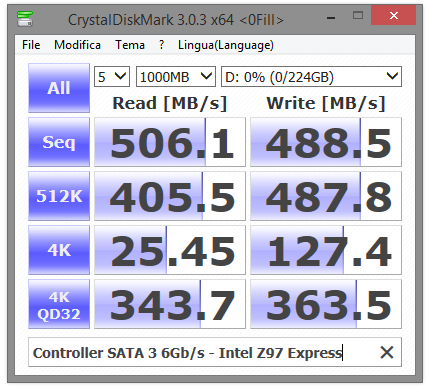Select the Seq read result 506.1

pyautogui.click(x=170, y=142)
